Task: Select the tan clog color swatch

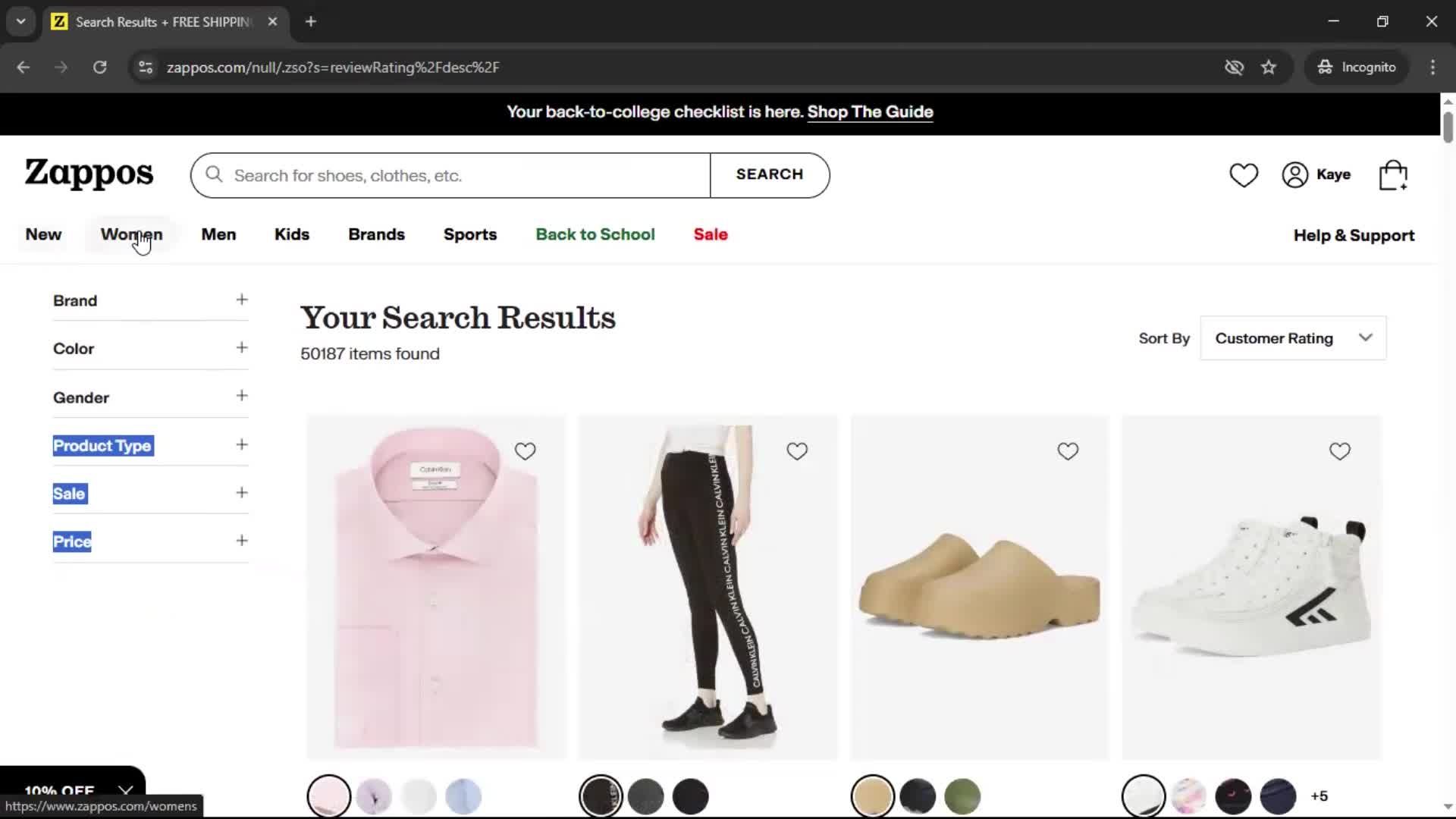Action: click(873, 796)
